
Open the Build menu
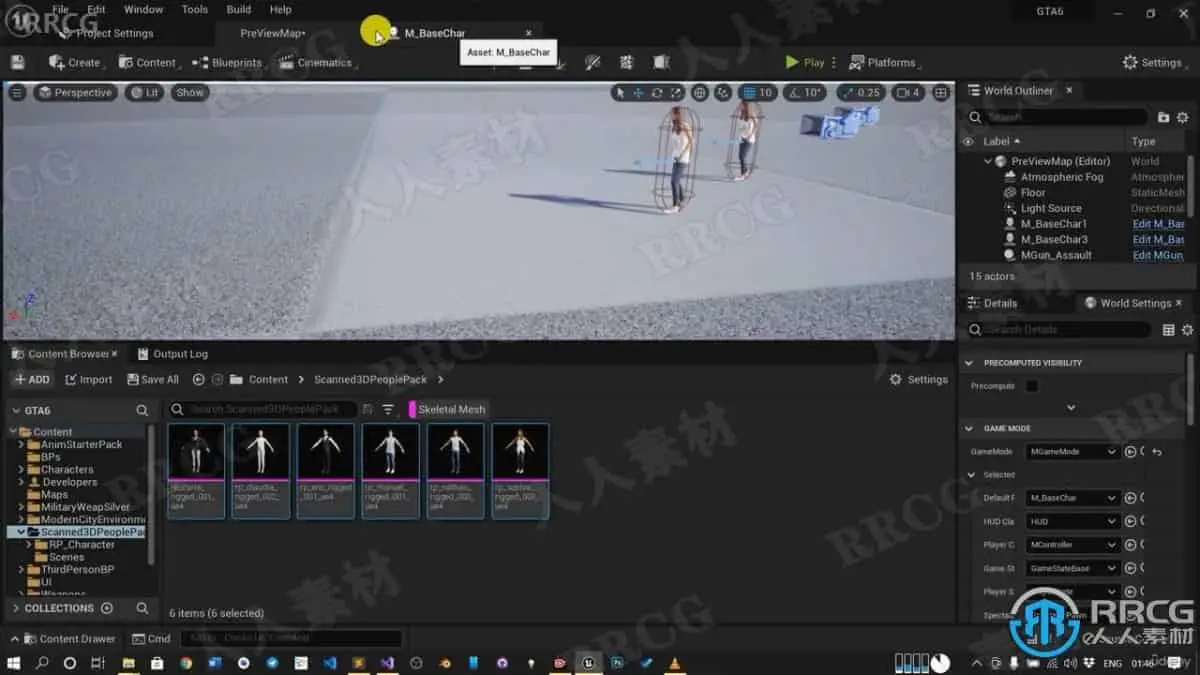coord(239,9)
